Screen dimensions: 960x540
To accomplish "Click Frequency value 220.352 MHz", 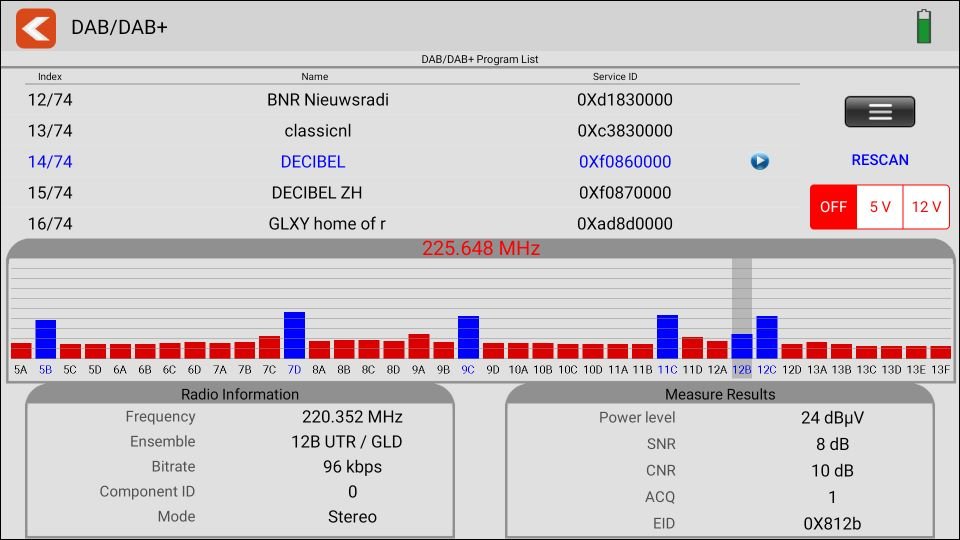I will pos(352,417).
